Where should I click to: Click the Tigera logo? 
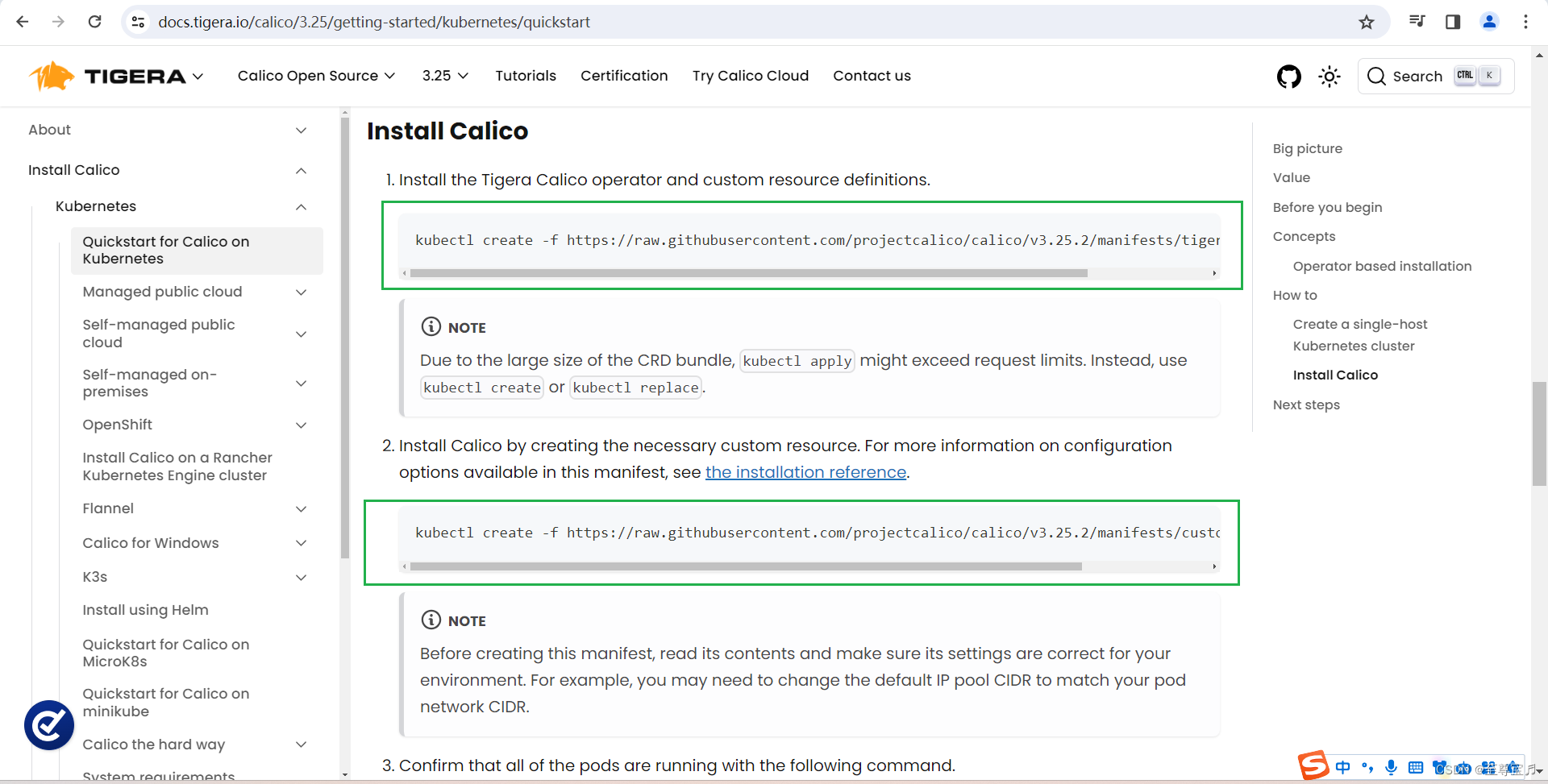(107, 76)
